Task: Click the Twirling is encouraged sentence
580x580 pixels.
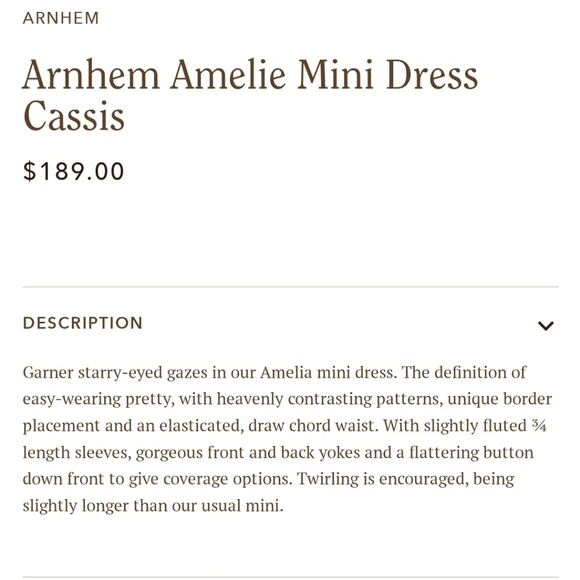Action: tap(269, 492)
